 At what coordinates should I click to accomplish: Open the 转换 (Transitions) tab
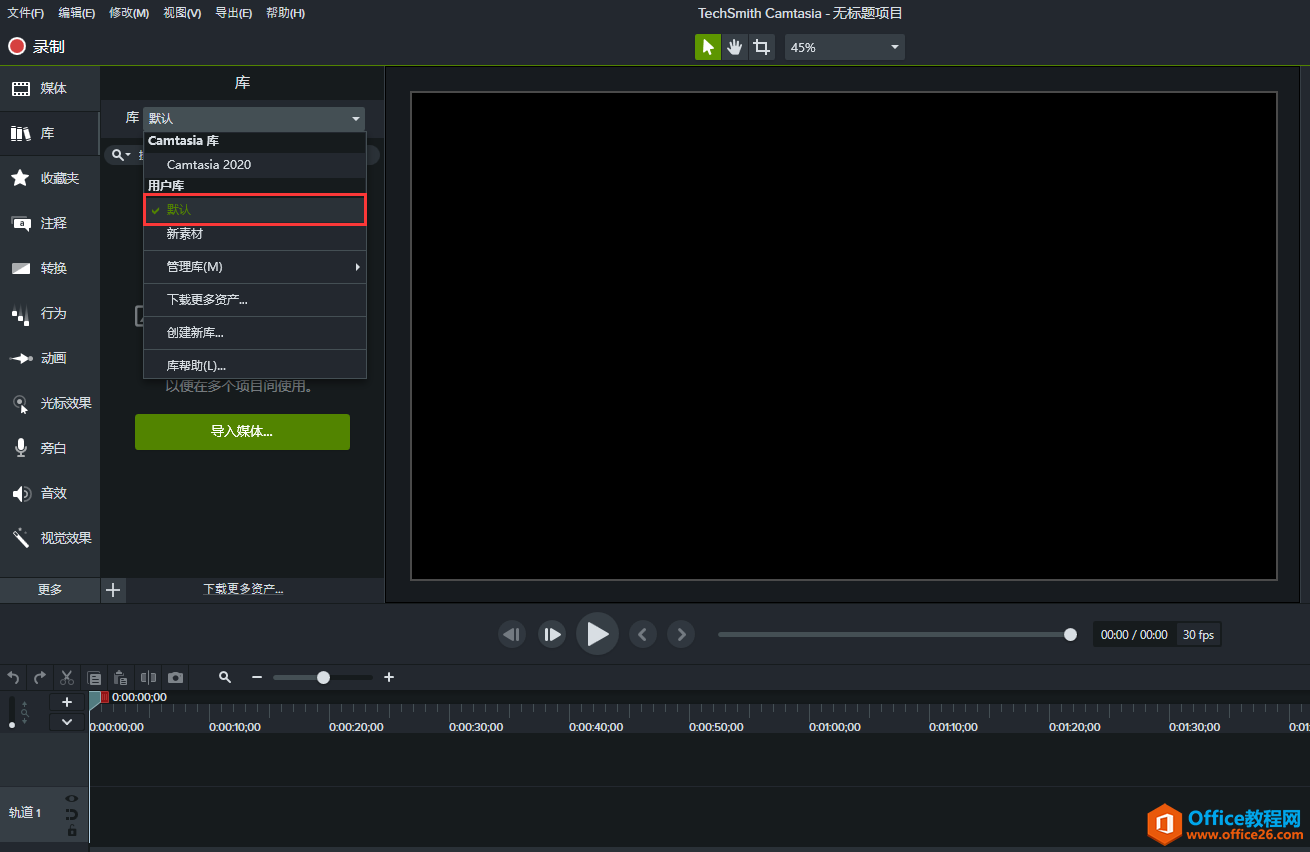(x=49, y=268)
